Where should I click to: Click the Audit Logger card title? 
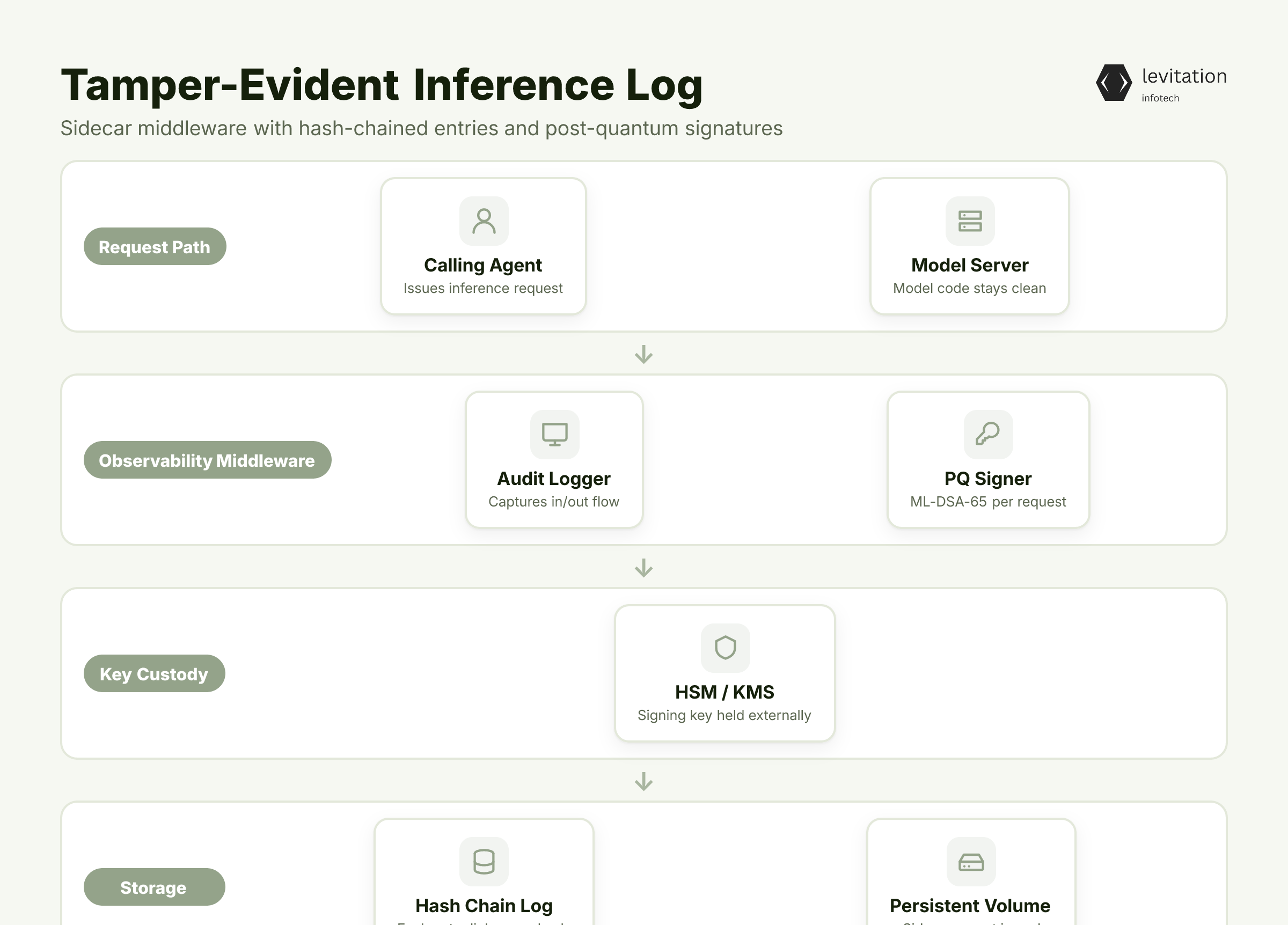(x=554, y=479)
